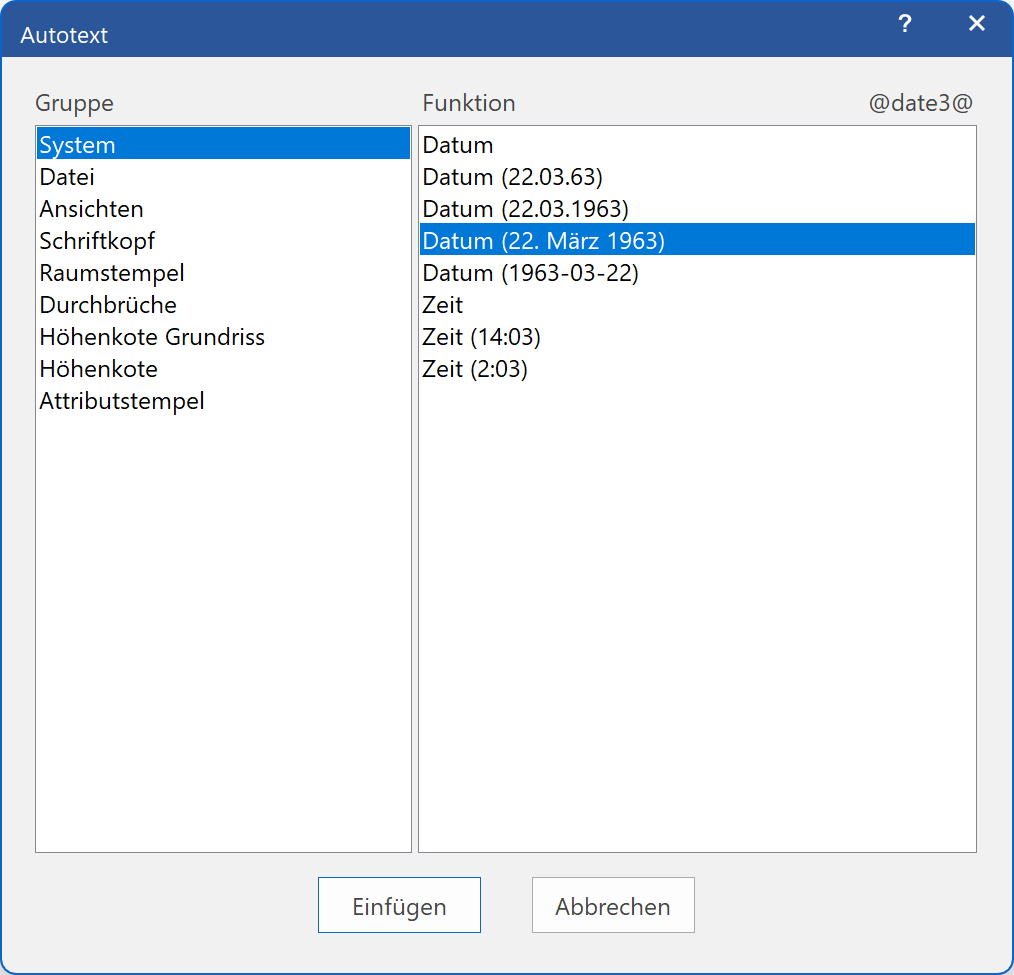This screenshot has width=1014, height=975.
Task: Pick the Schriftkopf group
Action: coord(97,241)
